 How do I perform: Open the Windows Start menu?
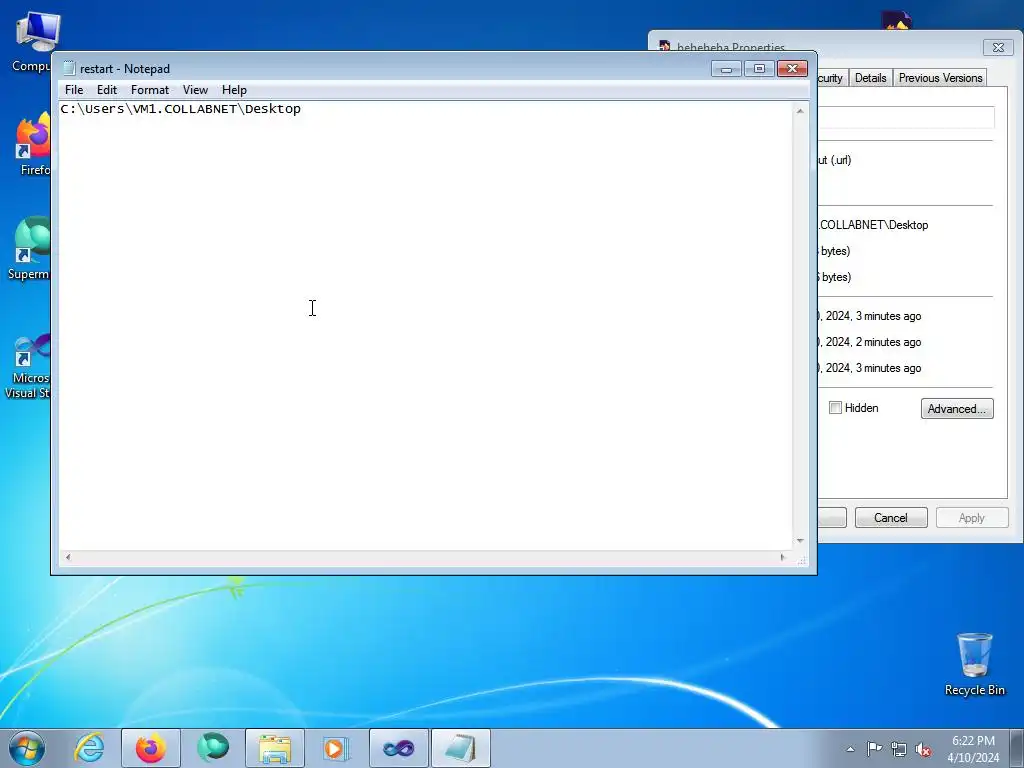pyautogui.click(x=27, y=748)
